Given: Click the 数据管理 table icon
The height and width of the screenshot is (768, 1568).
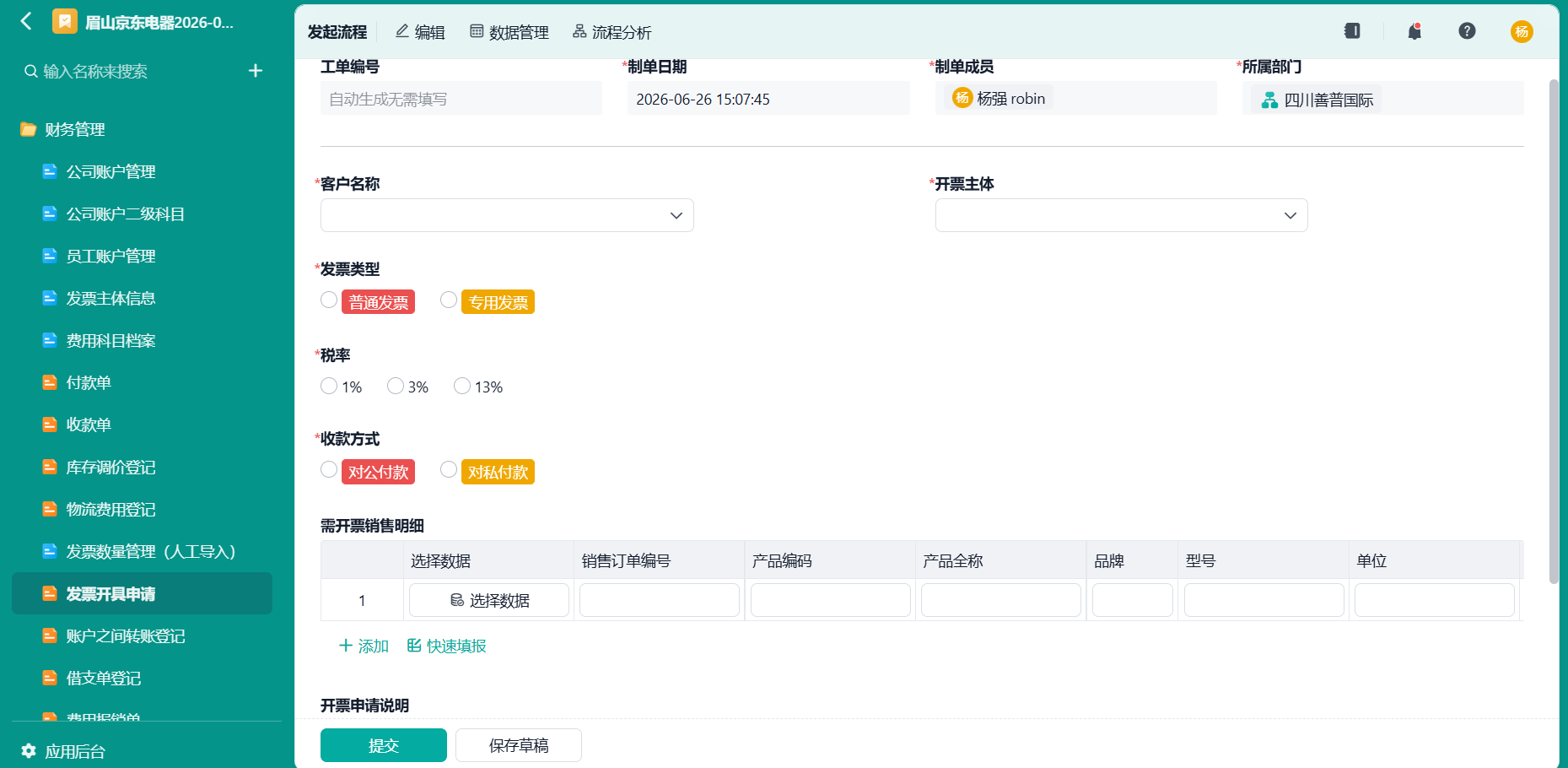Looking at the screenshot, I should click(x=477, y=31).
